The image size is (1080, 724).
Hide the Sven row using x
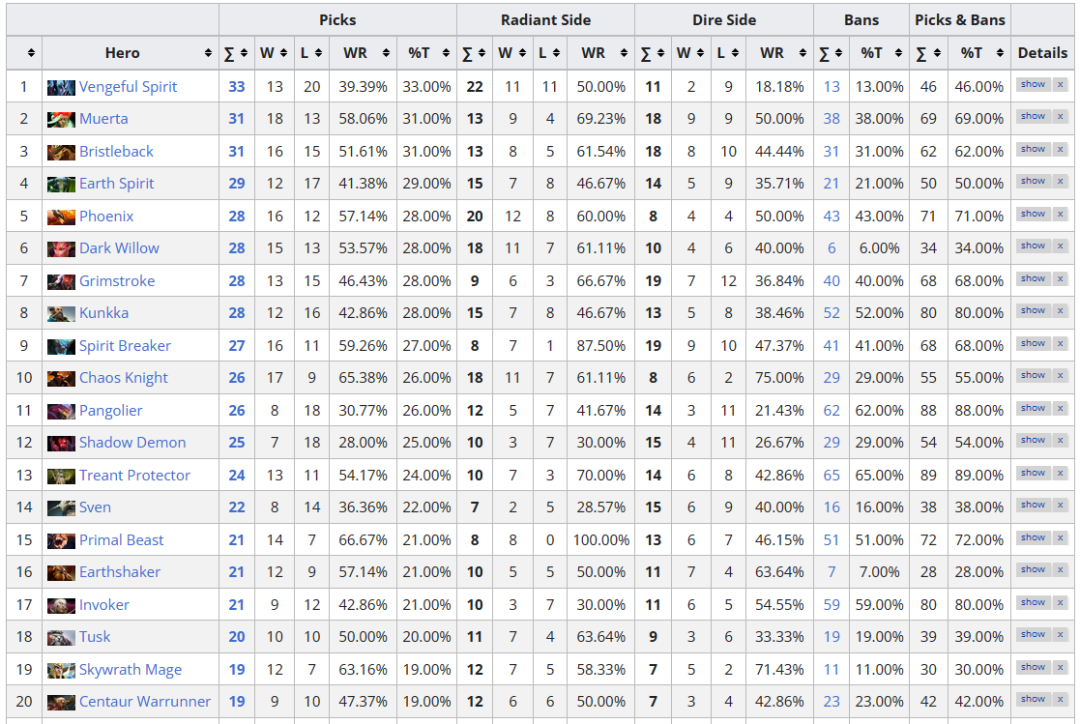1061,505
